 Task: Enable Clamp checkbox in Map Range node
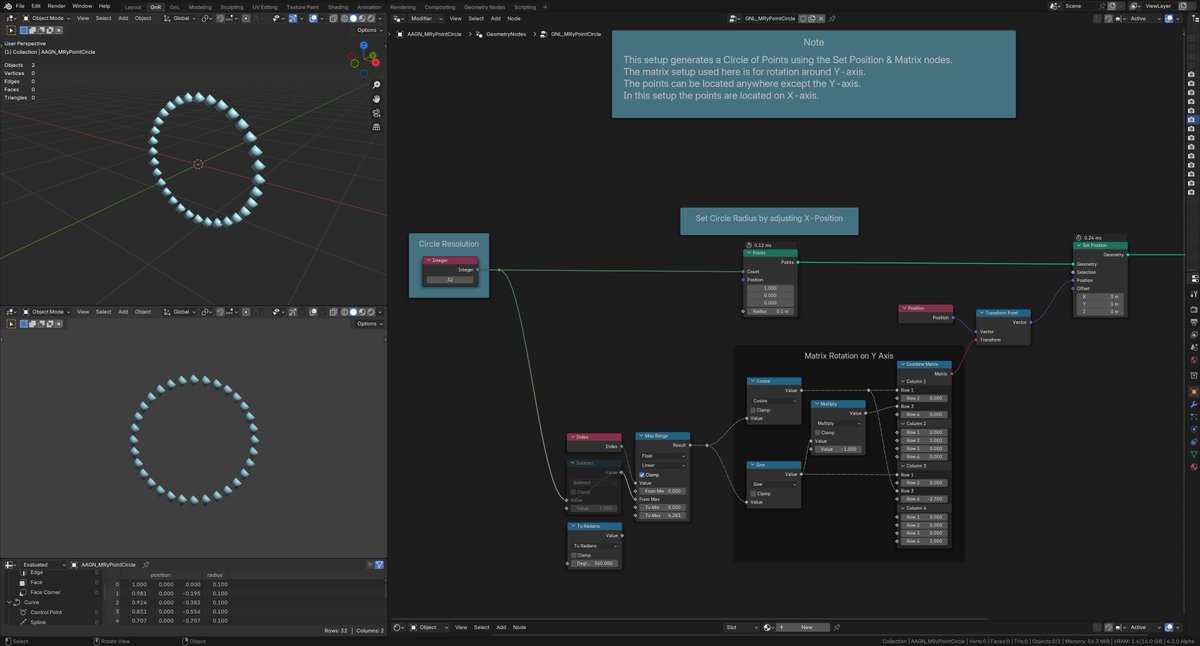tap(642, 475)
